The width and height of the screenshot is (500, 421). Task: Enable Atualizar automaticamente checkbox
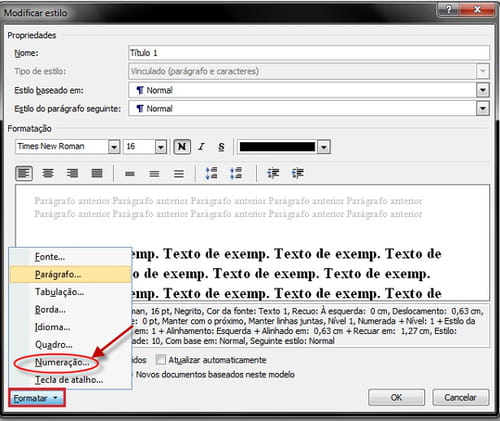click(x=161, y=360)
